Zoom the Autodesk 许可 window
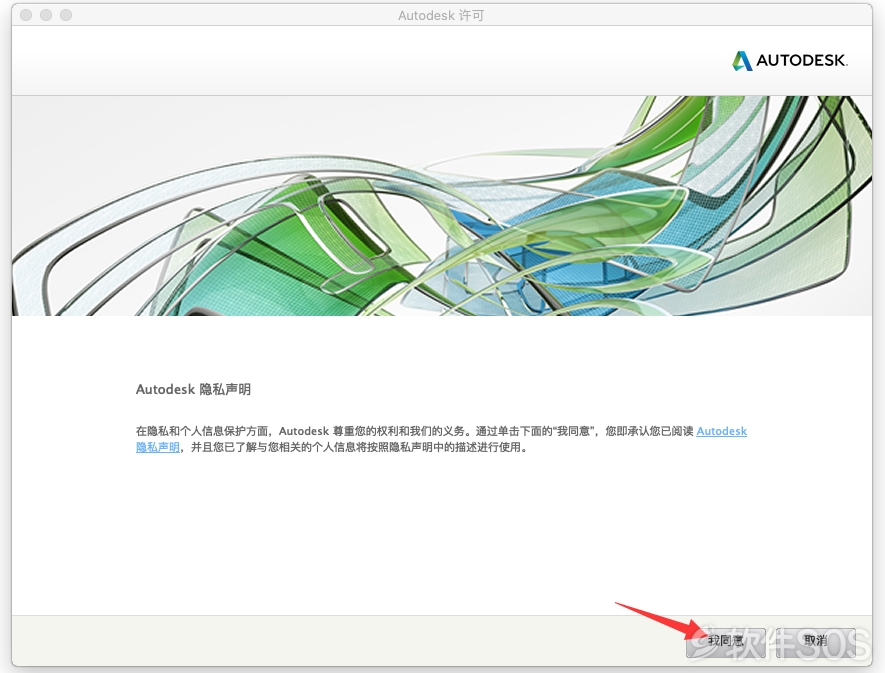This screenshot has width=885, height=673. pos(66,15)
